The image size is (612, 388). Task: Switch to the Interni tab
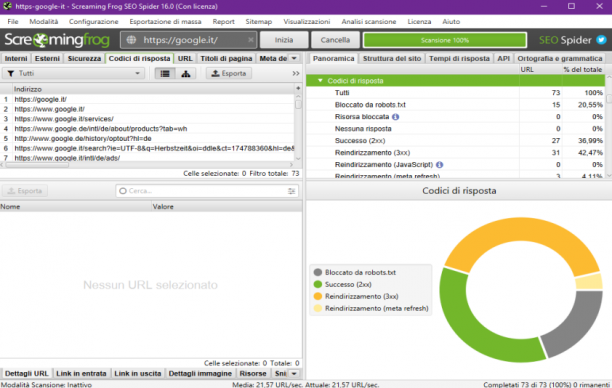(x=16, y=59)
